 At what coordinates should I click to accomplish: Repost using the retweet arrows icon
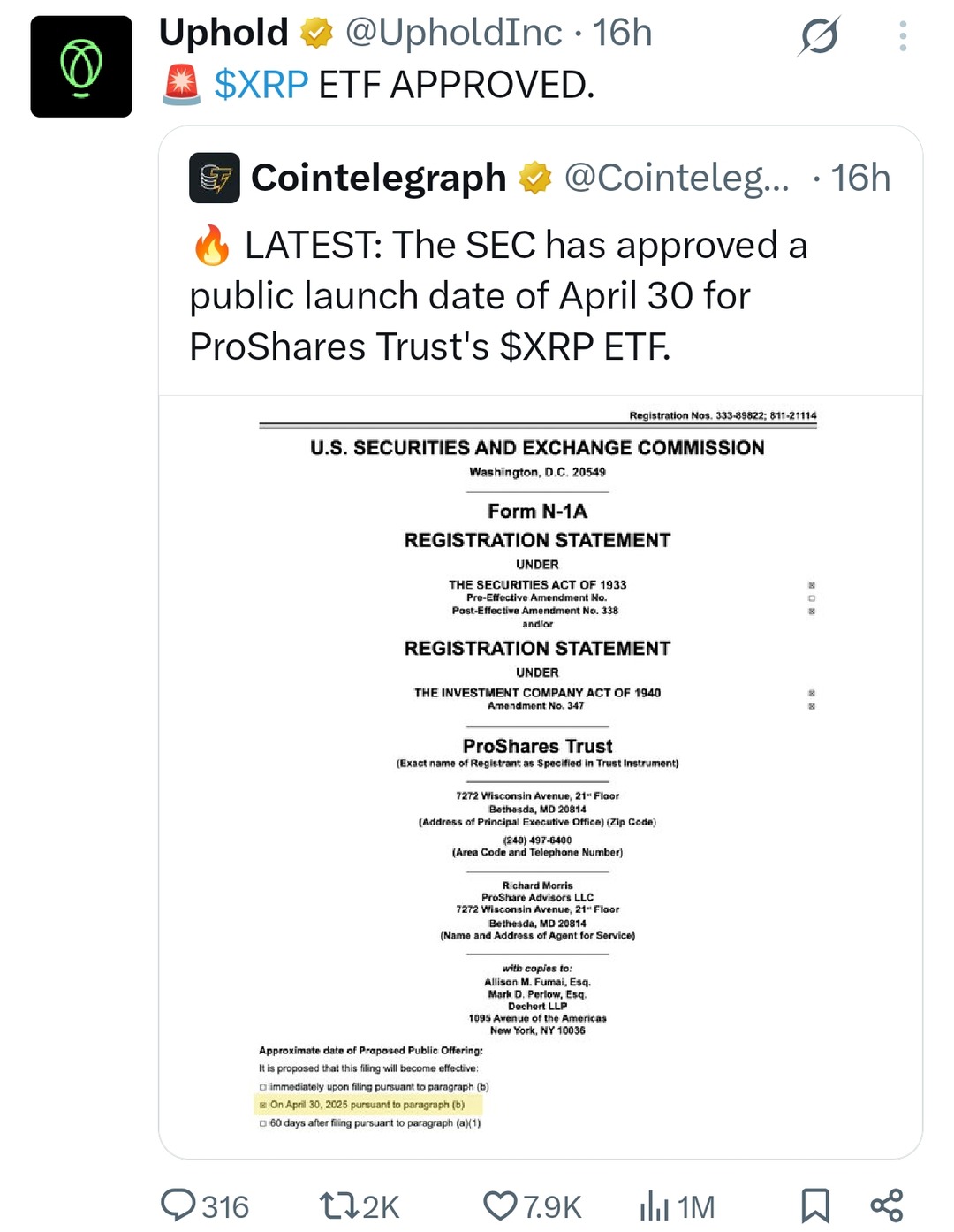coord(337,1205)
